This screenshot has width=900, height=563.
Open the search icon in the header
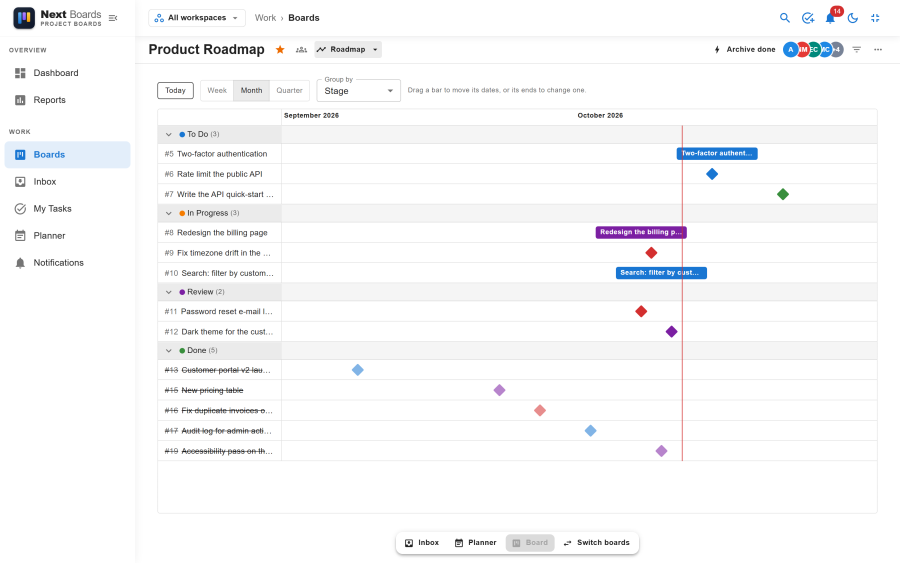point(785,18)
